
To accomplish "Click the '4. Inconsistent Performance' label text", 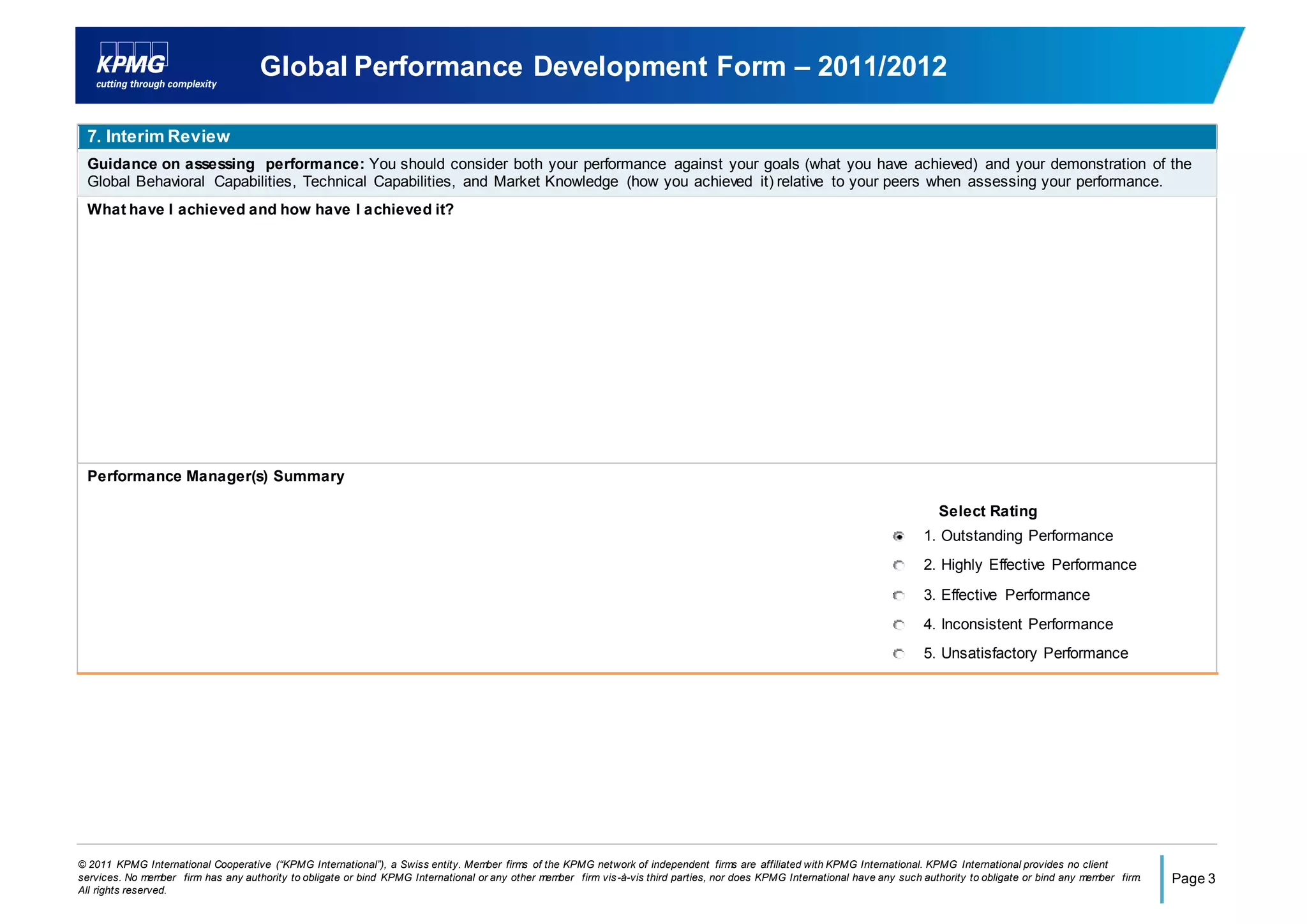I will 1018,625.
